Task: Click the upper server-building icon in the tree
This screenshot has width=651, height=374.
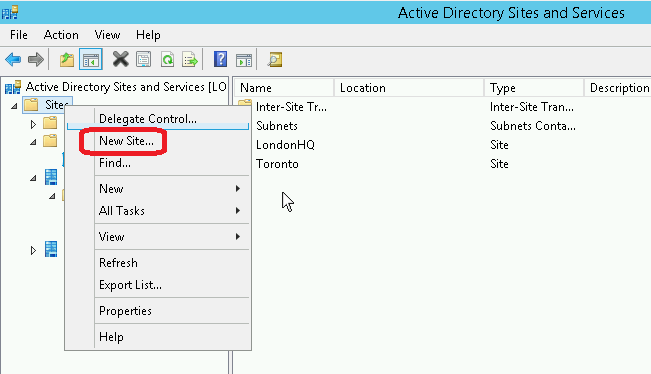Action: 51,177
